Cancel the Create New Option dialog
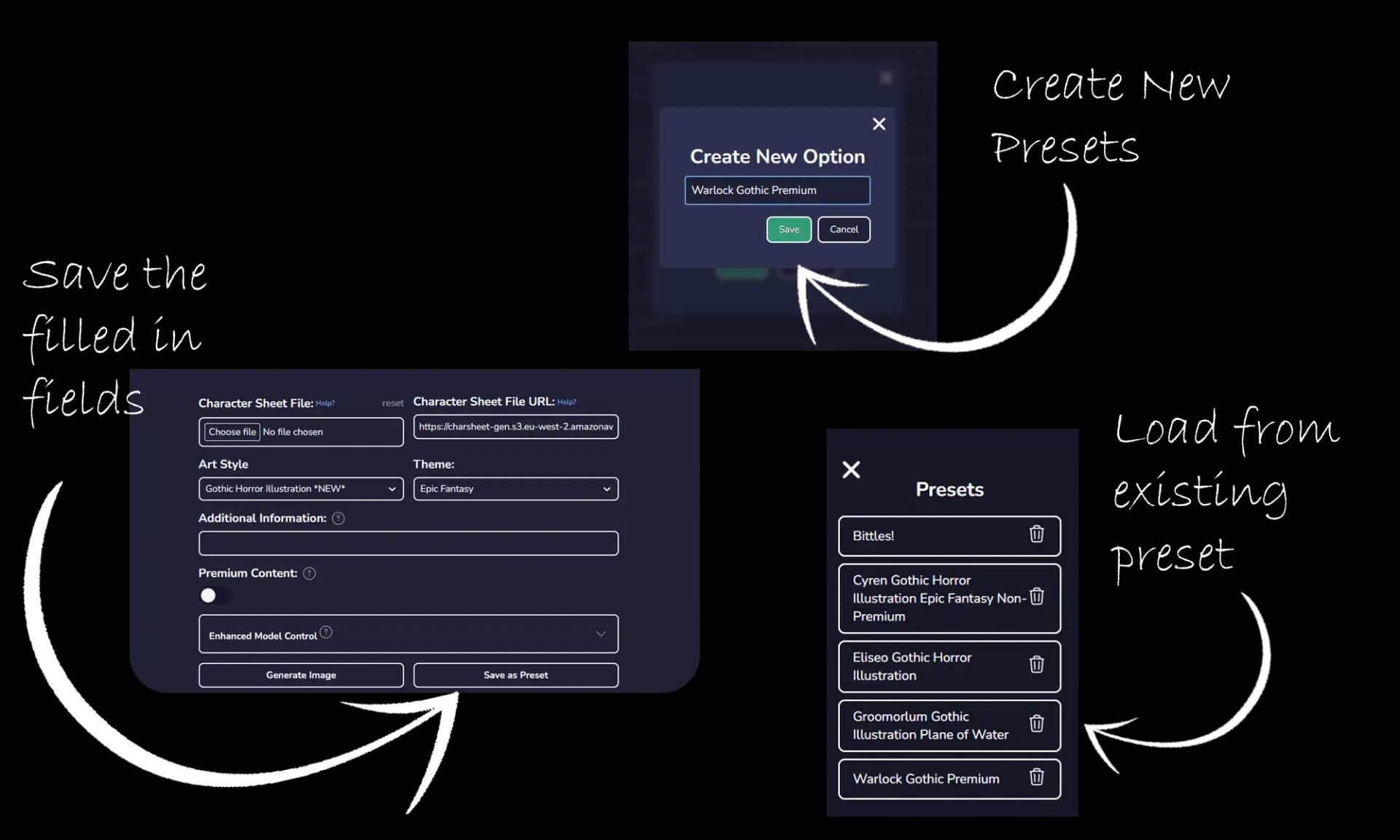 click(844, 229)
